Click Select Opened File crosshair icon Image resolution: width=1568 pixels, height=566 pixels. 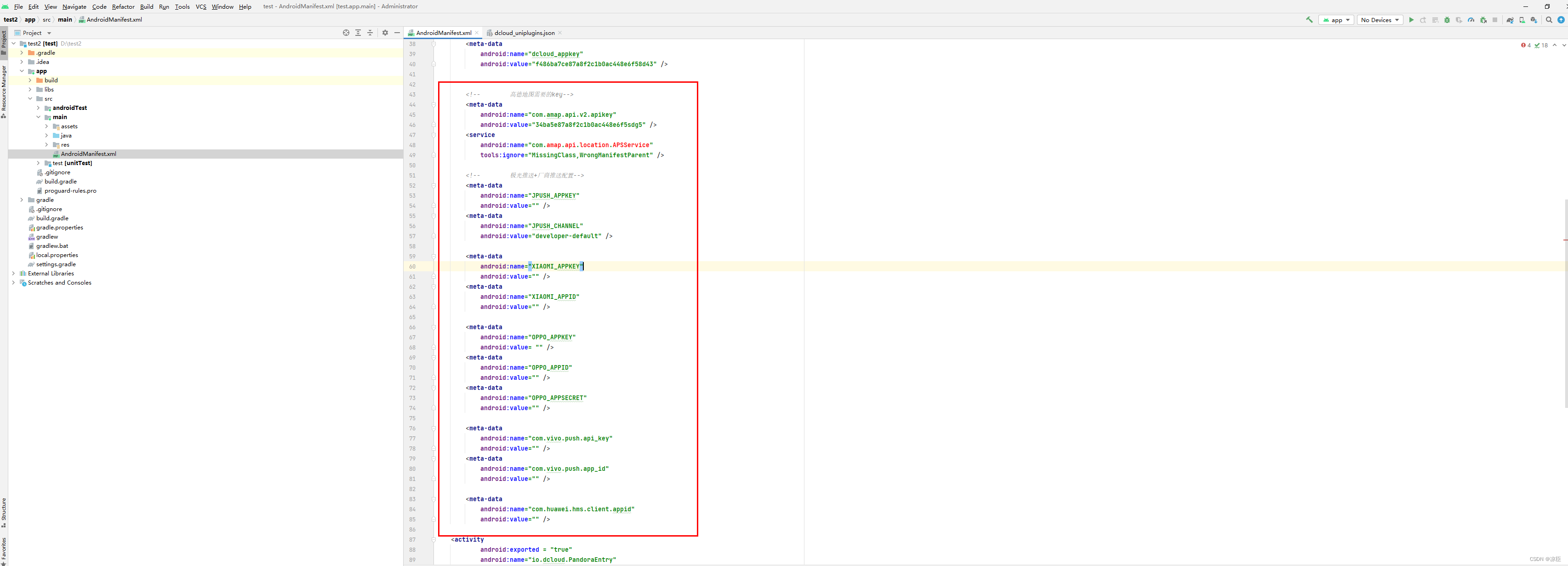[346, 33]
